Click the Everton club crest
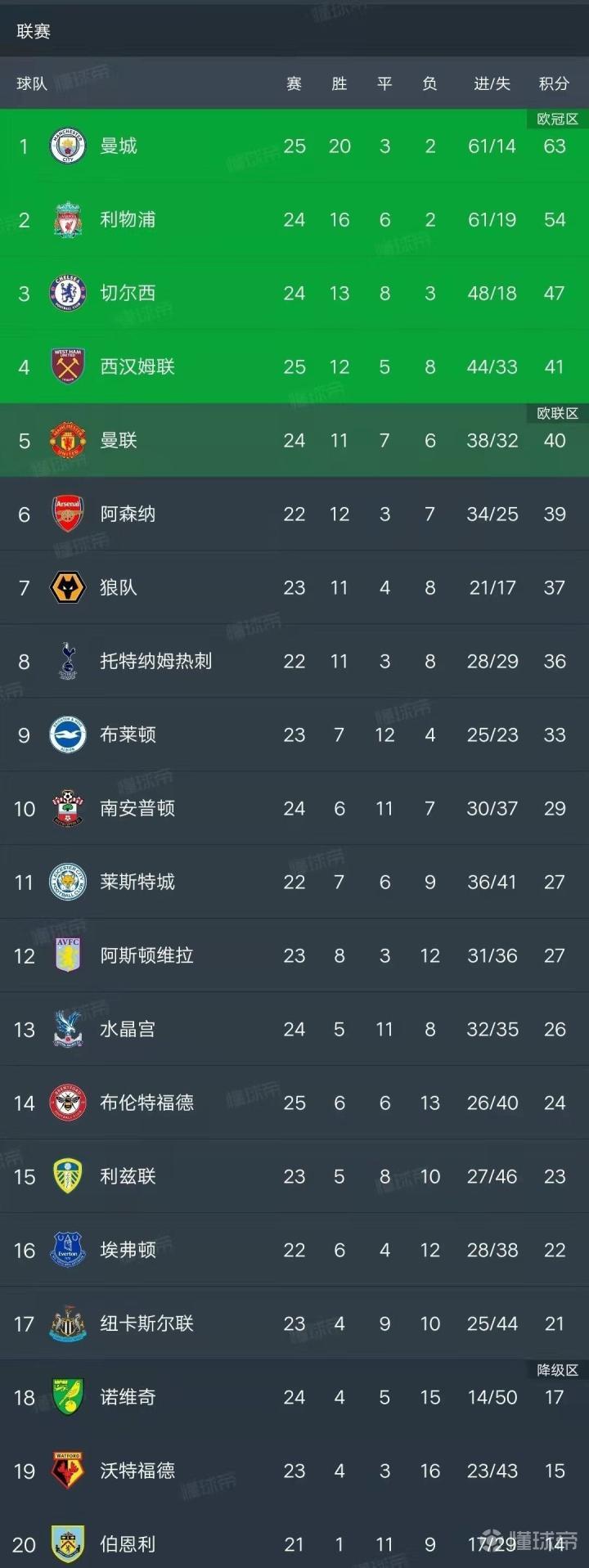Image resolution: width=589 pixels, height=1568 pixels. [x=68, y=1250]
